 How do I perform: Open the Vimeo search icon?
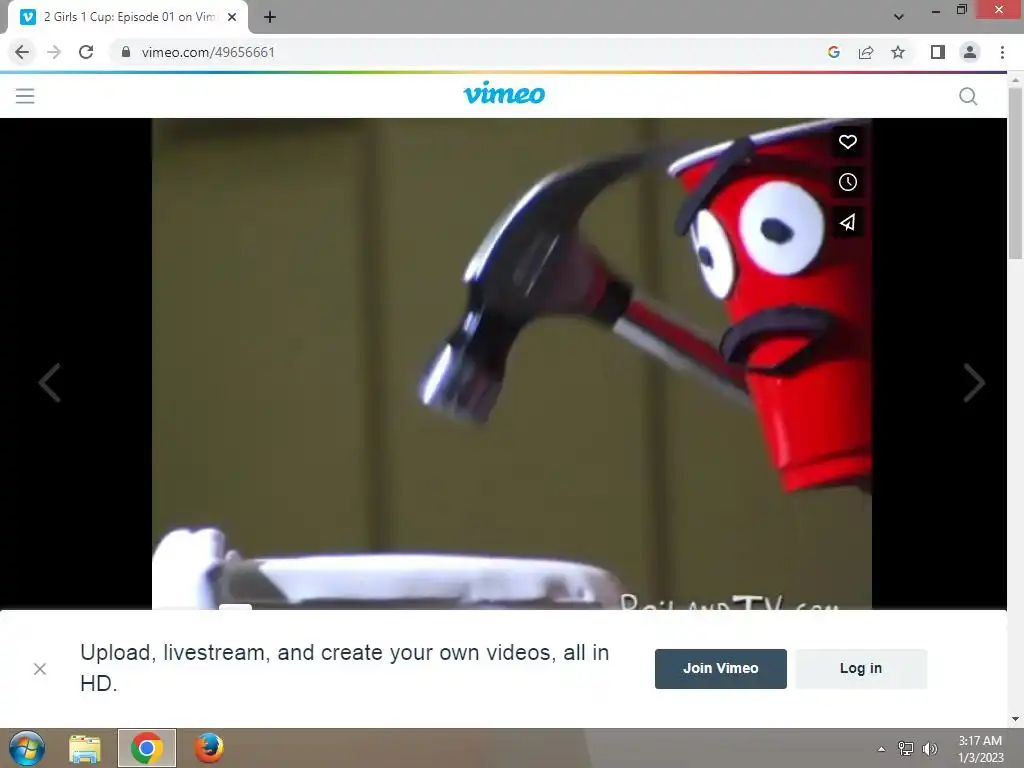click(968, 96)
